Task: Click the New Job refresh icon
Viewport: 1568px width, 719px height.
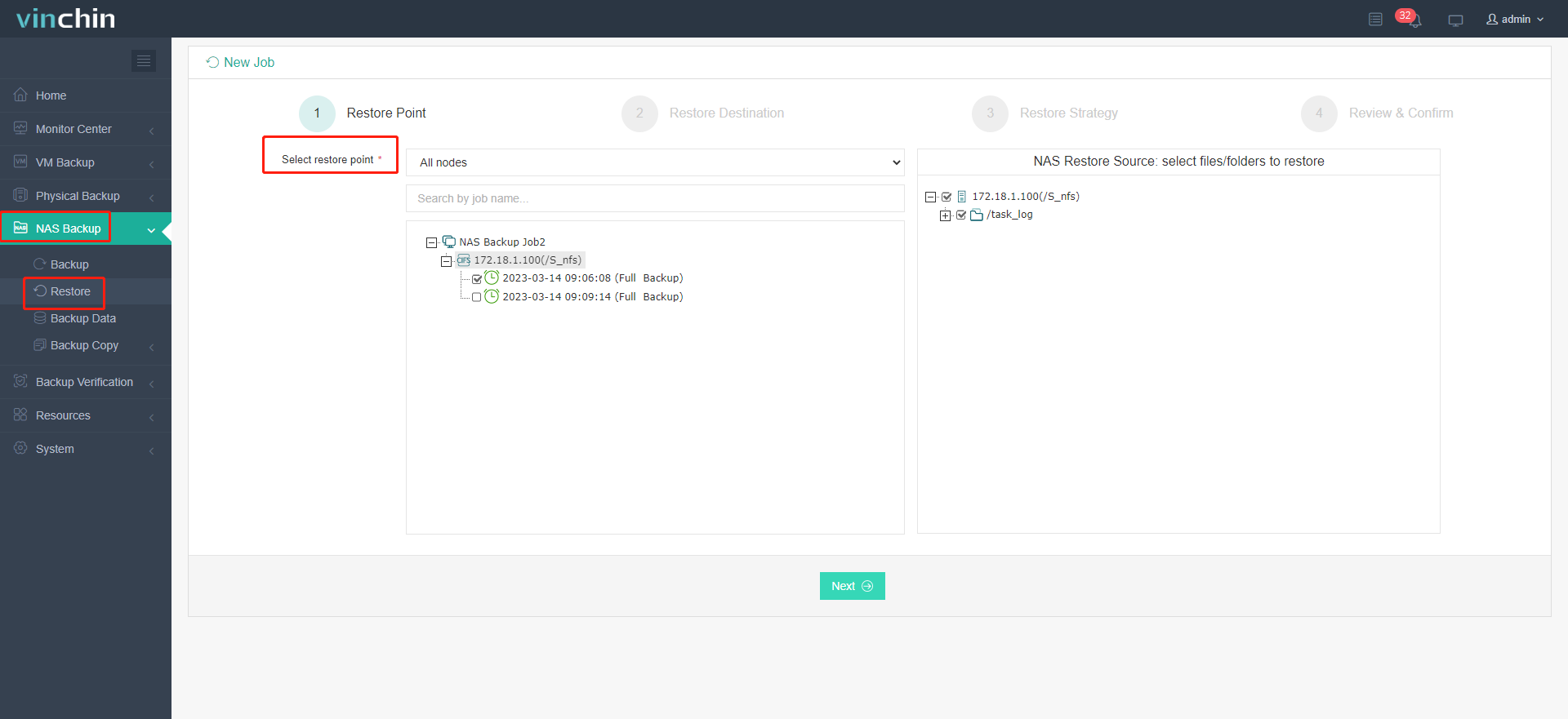Action: [212, 62]
